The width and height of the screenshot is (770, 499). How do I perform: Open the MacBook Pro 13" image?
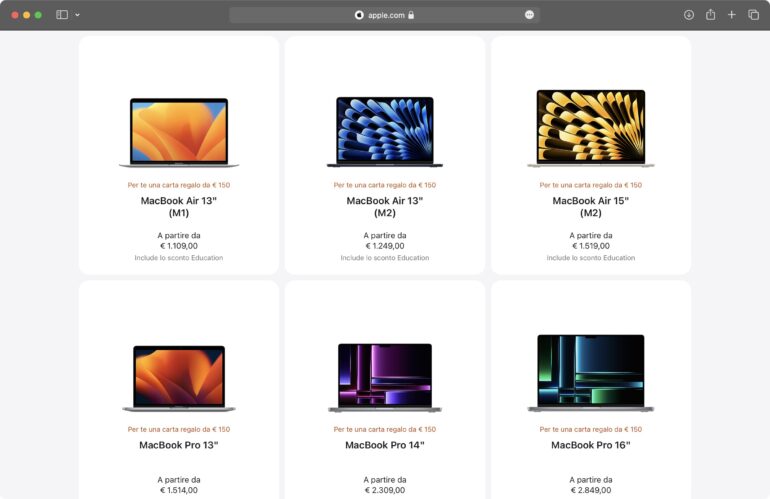(179, 378)
